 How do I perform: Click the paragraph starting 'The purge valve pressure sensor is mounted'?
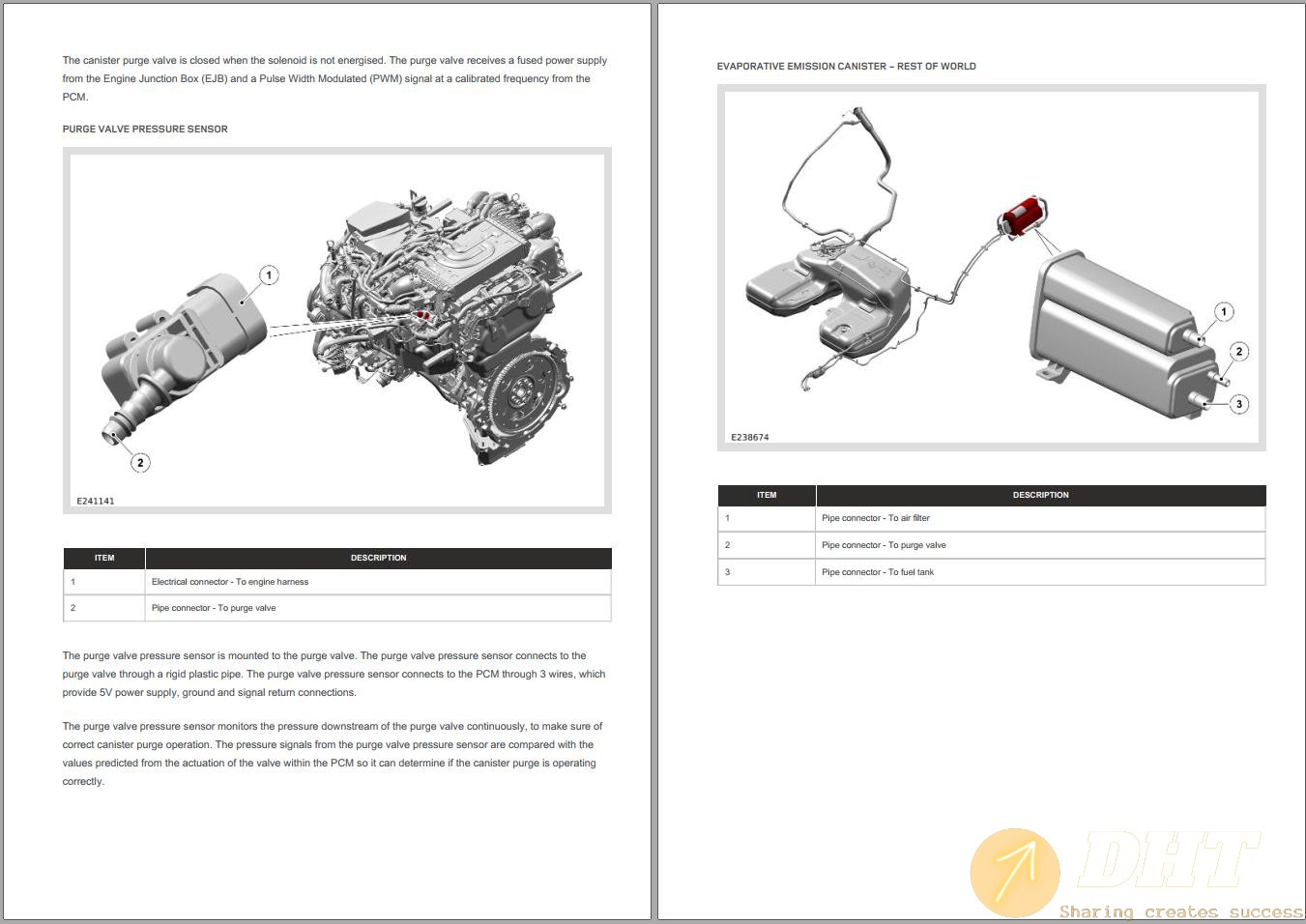click(334, 674)
